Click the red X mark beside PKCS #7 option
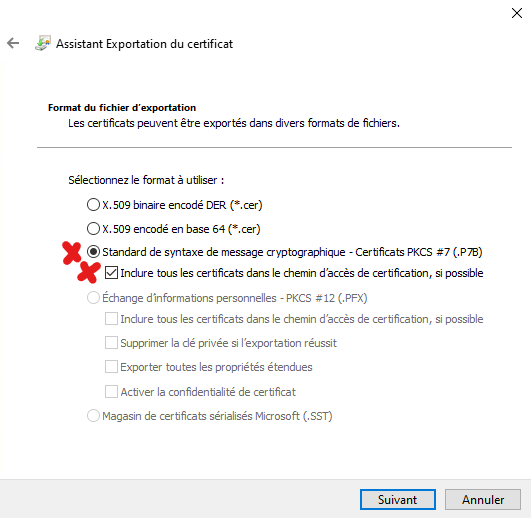 (x=72, y=253)
